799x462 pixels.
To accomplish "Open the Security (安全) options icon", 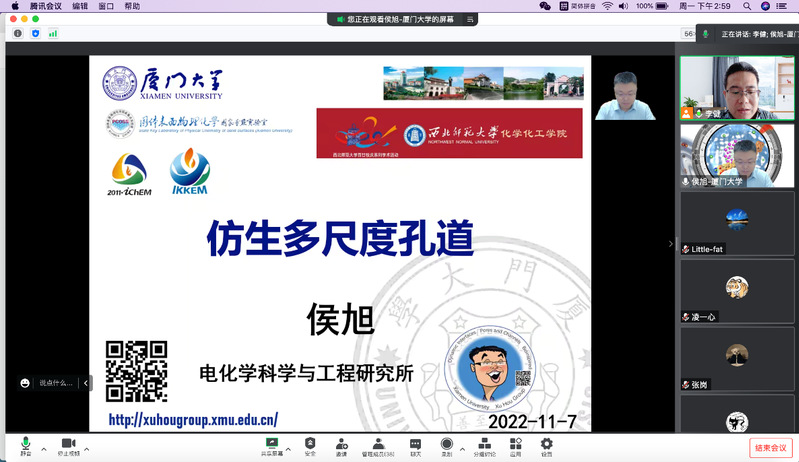I will point(310,445).
